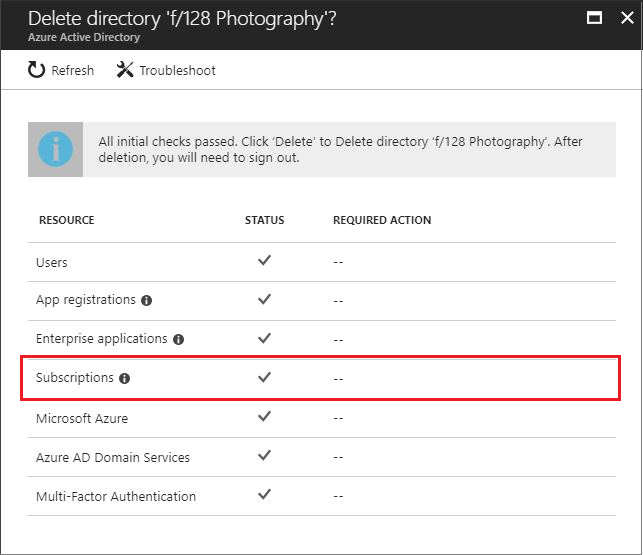Click required action dashes for App registrations
The image size is (643, 555).
[338, 301]
